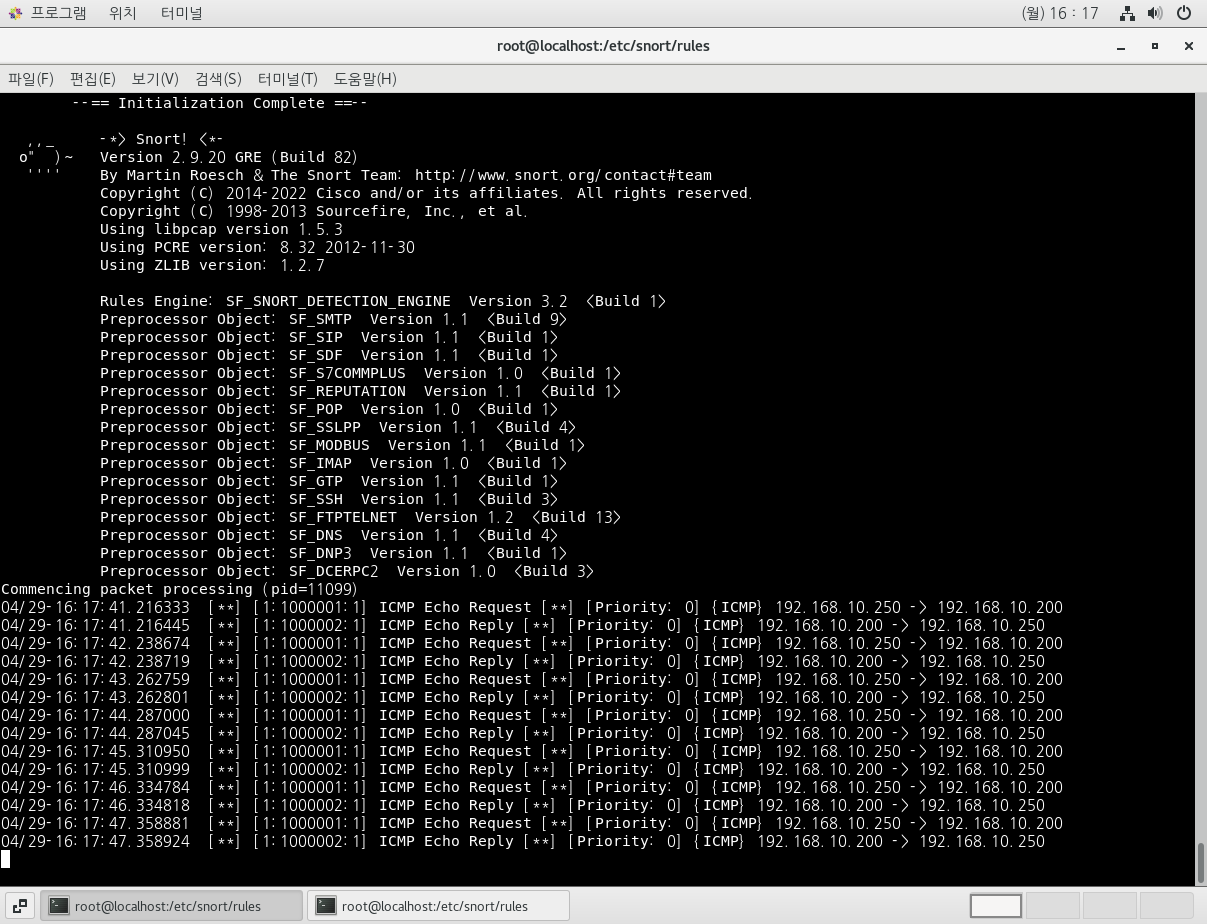Open the 검색(S) menu

click(x=218, y=79)
